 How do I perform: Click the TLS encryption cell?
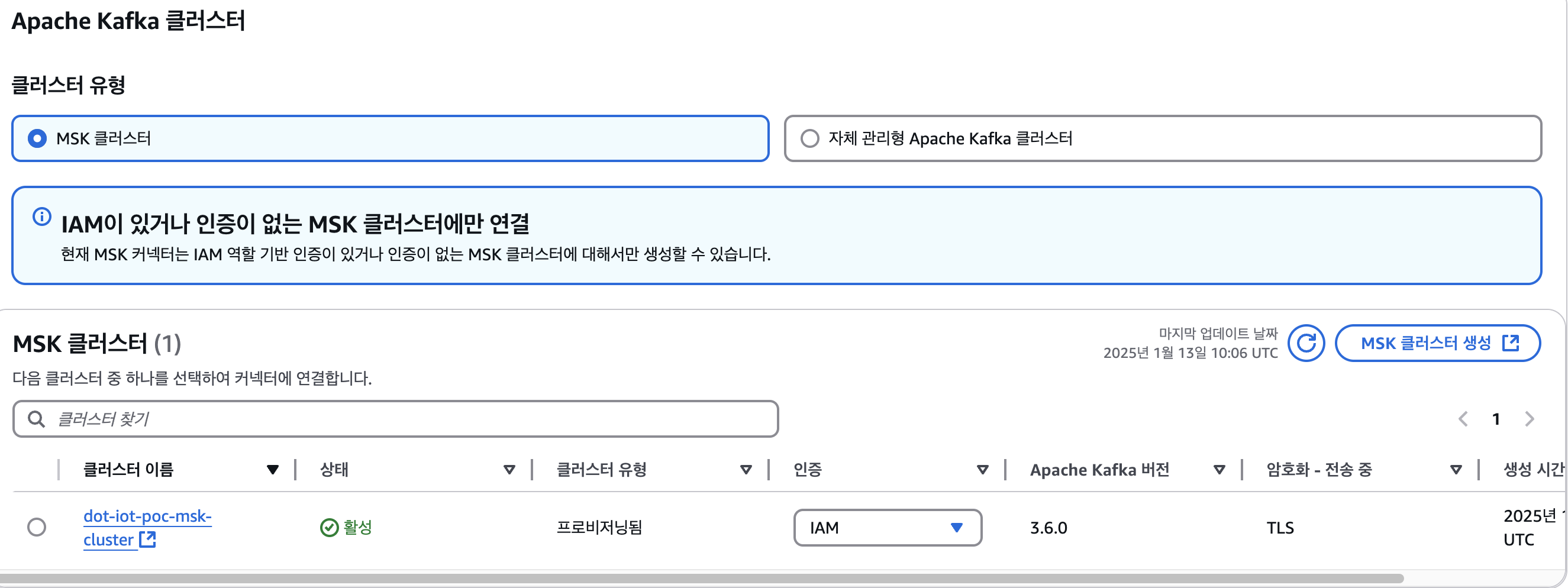point(1280,528)
